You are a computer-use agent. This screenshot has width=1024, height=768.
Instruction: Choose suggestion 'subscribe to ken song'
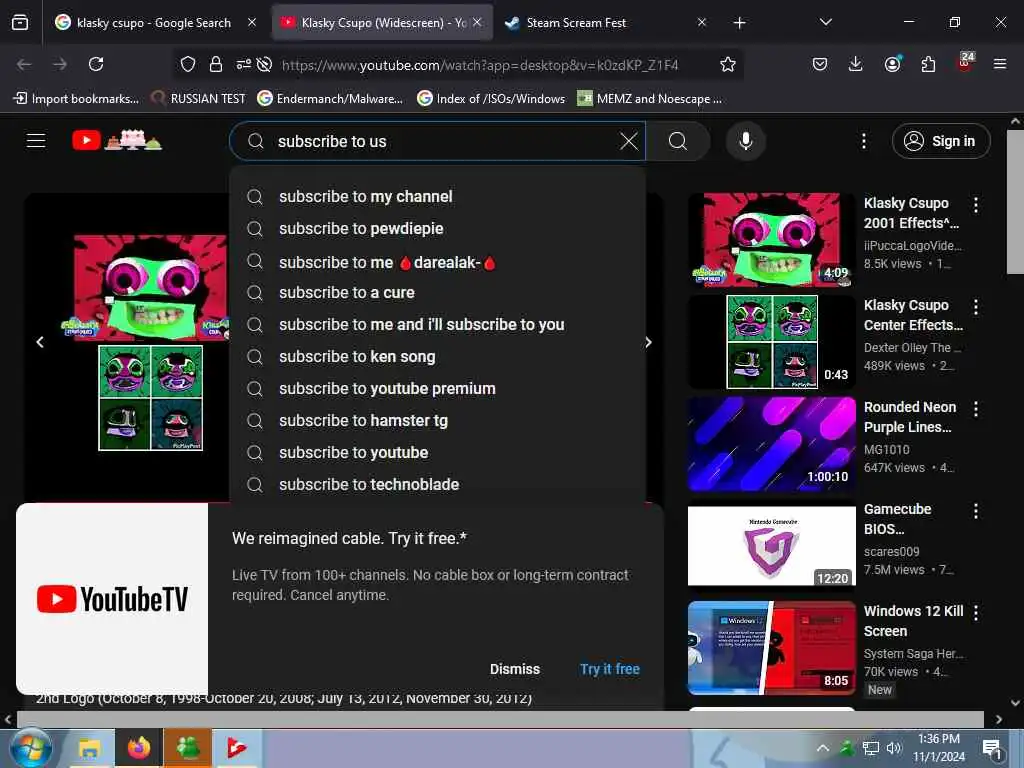(438, 357)
